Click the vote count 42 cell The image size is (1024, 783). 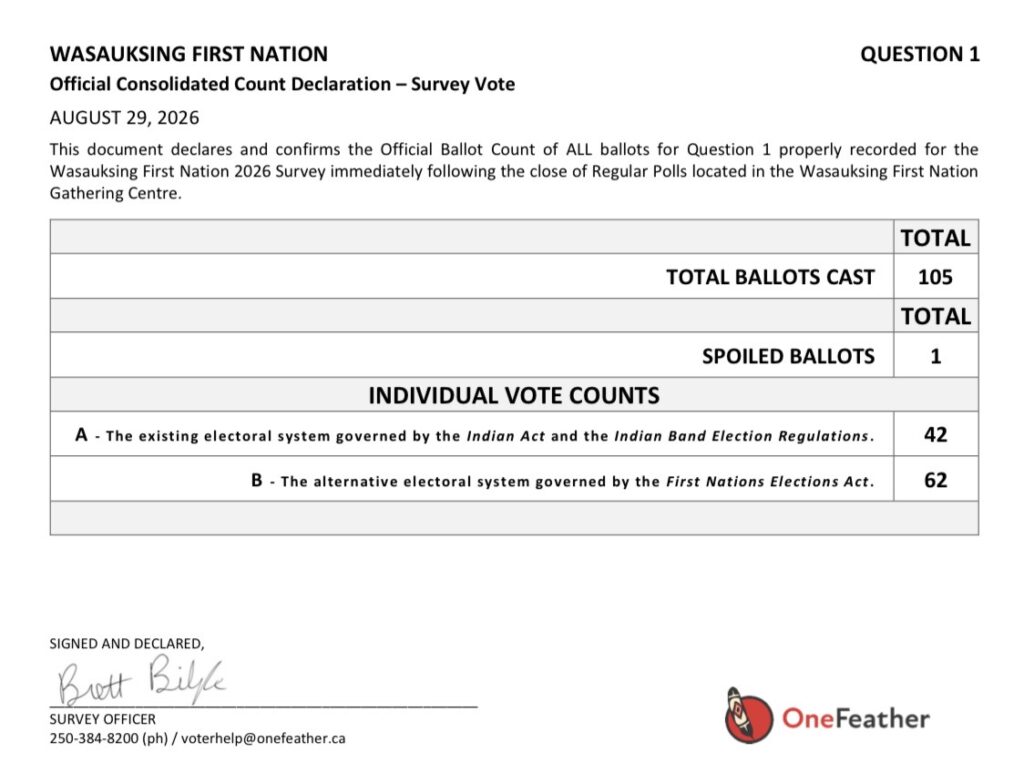click(x=936, y=434)
